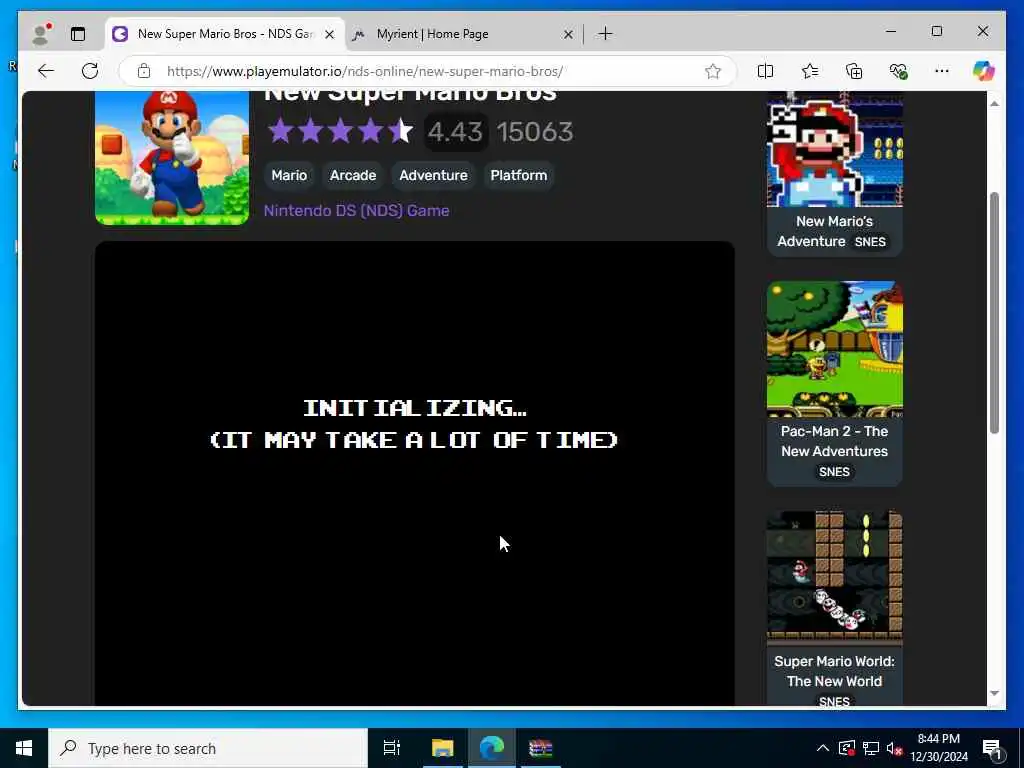Open network status tray icon

coord(871,748)
